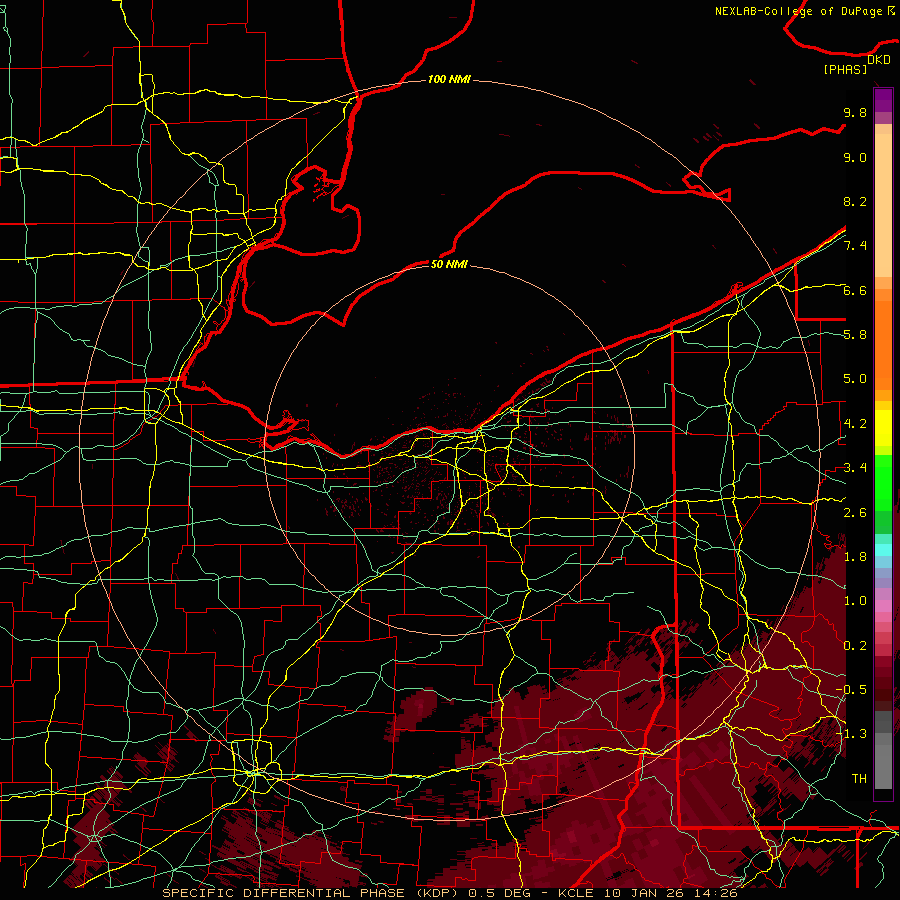Click the 50 NMI range ring label
This screenshot has width=900, height=900.
coord(449,264)
